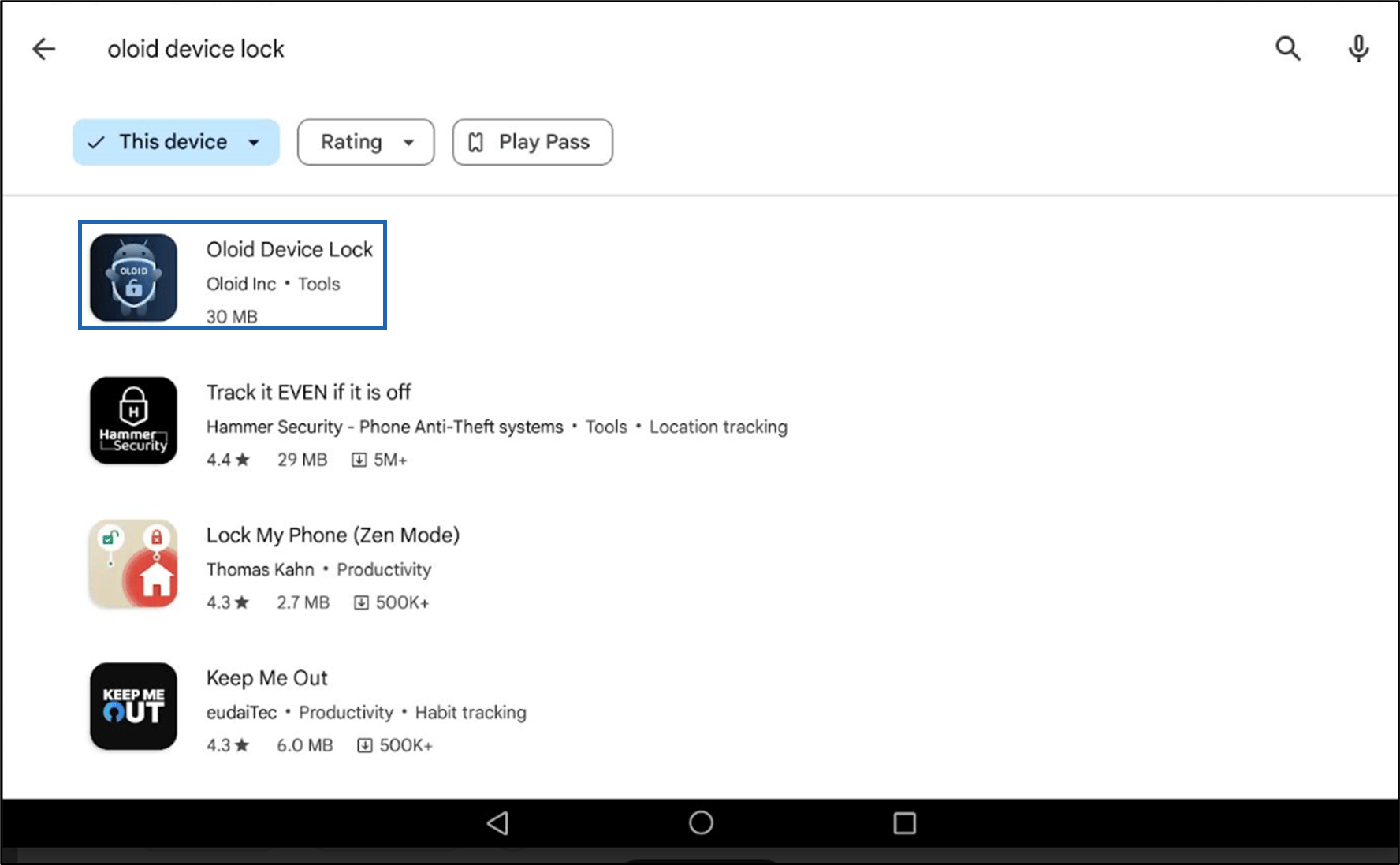Expand the Rating filter dropdown
Viewport: 1400px width, 865px height.
point(366,142)
